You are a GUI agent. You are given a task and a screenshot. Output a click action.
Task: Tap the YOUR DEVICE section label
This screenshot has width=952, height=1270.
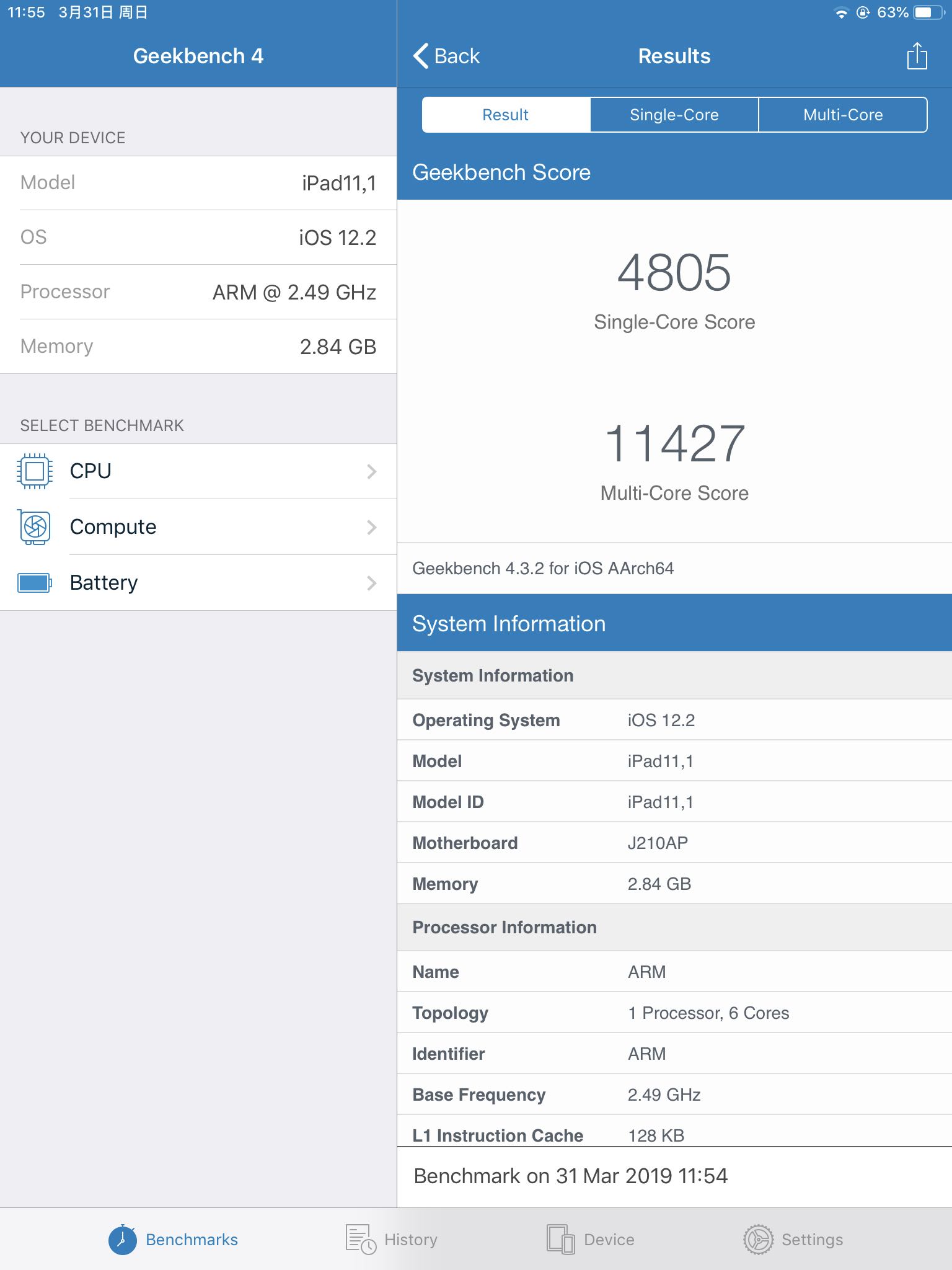click(x=73, y=138)
